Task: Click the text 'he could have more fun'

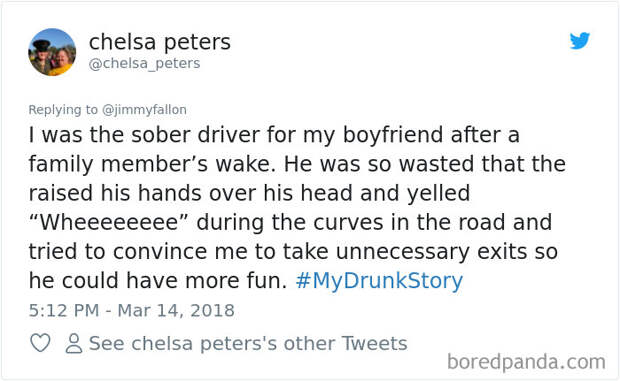Action: pos(158,281)
